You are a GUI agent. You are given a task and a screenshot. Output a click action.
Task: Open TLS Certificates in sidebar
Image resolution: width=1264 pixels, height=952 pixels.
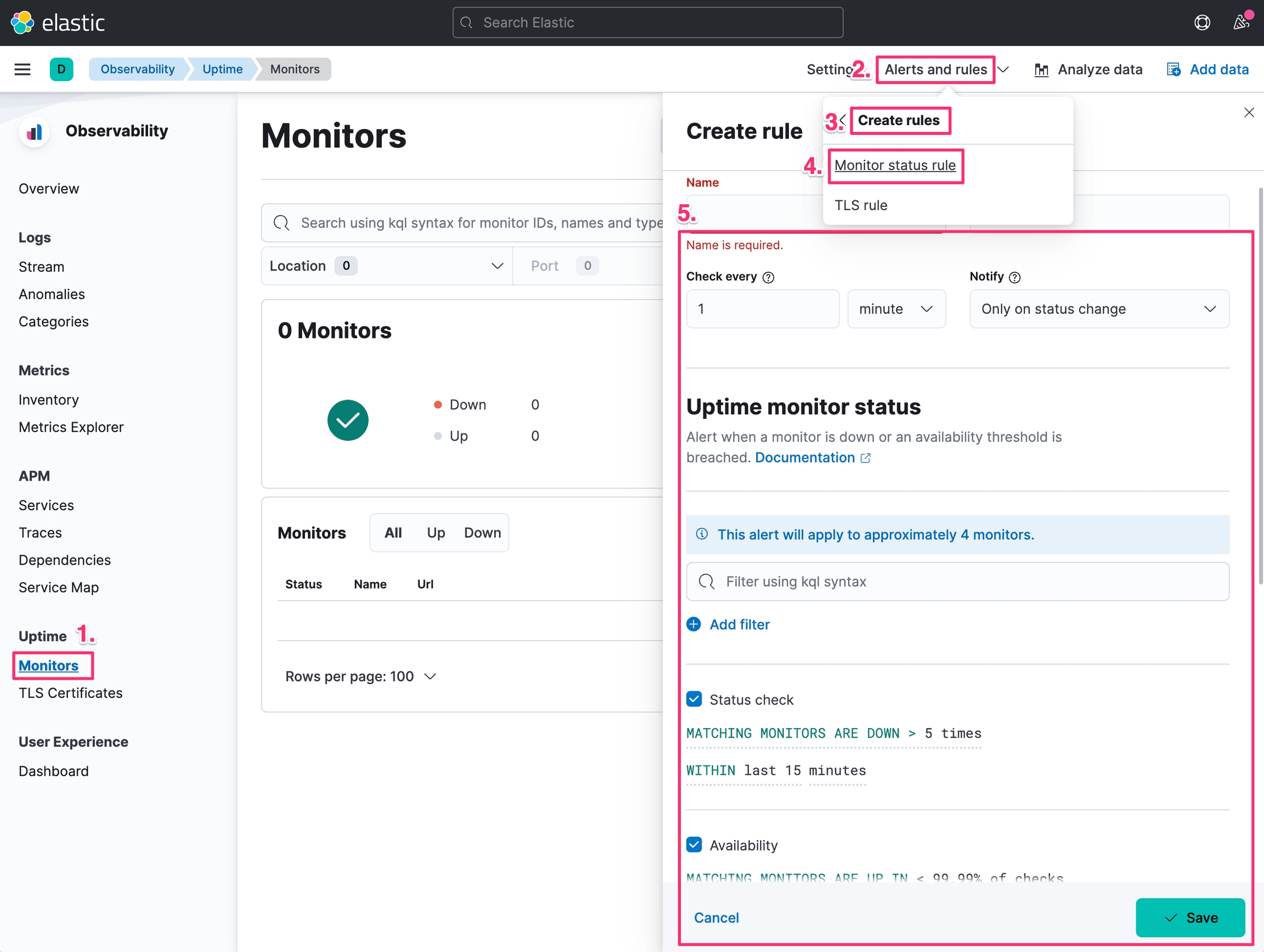tap(70, 692)
